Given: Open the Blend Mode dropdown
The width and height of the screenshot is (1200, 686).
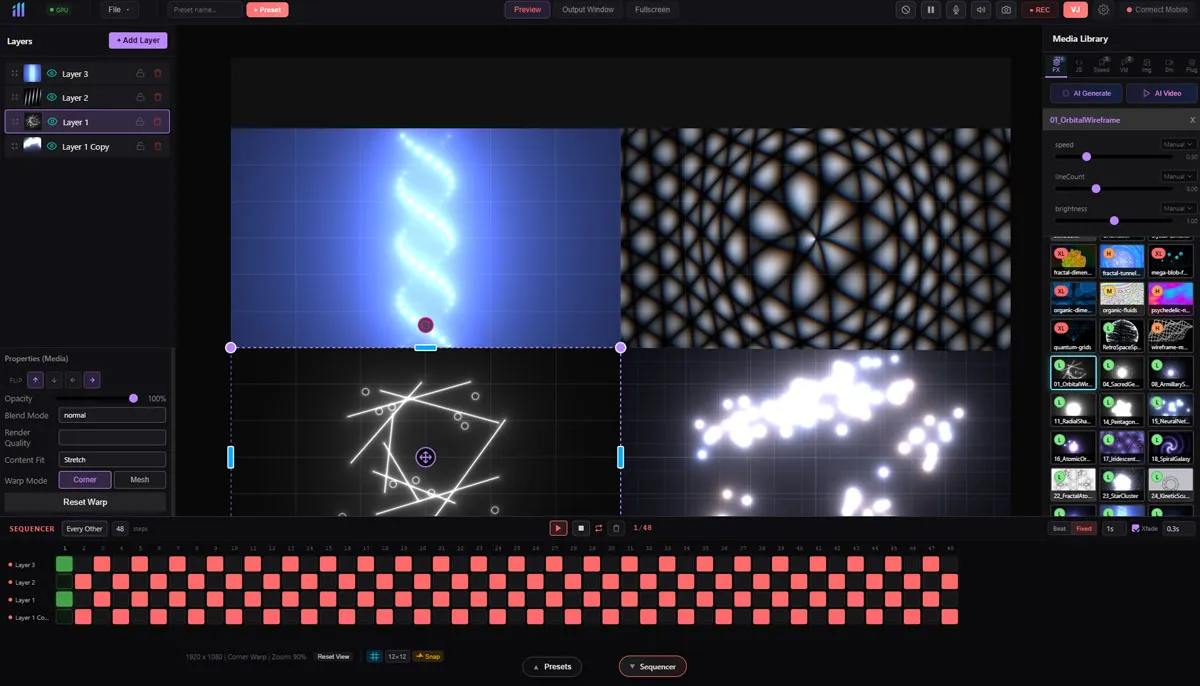Looking at the screenshot, I should 111,415.
